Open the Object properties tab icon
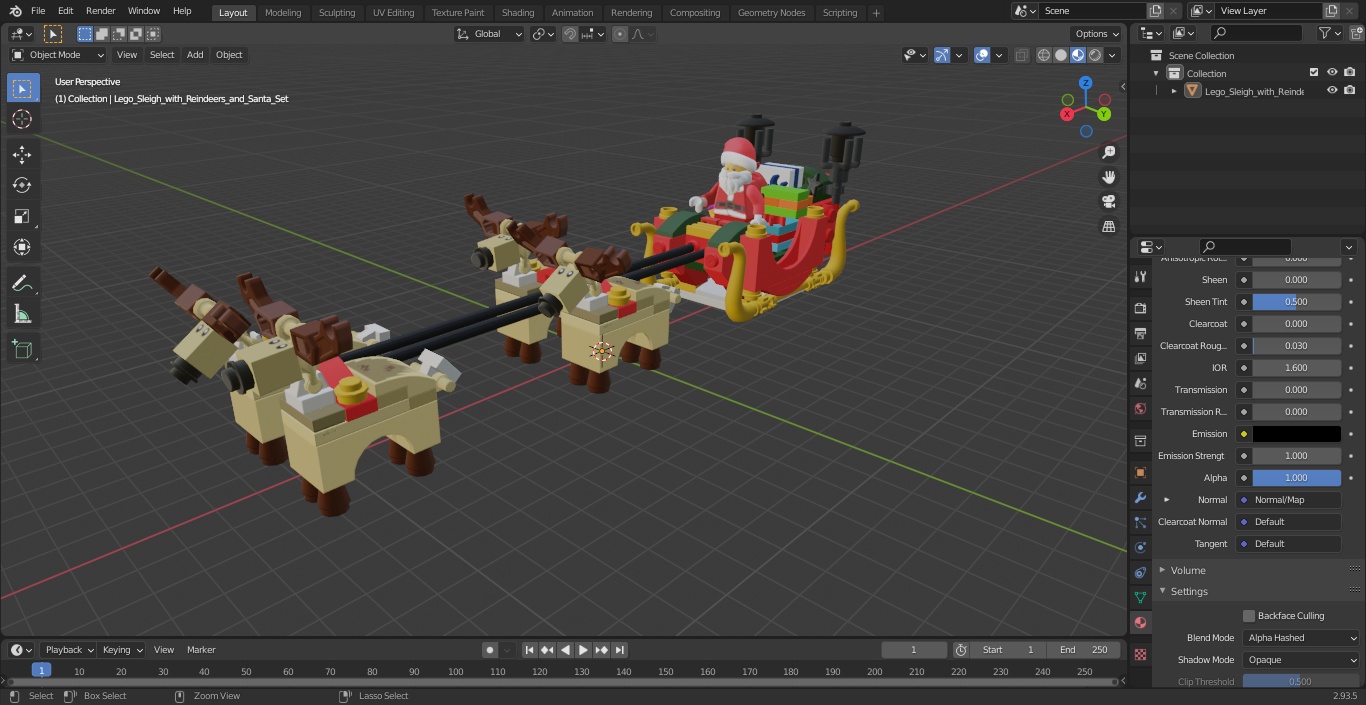 coord(1140,472)
